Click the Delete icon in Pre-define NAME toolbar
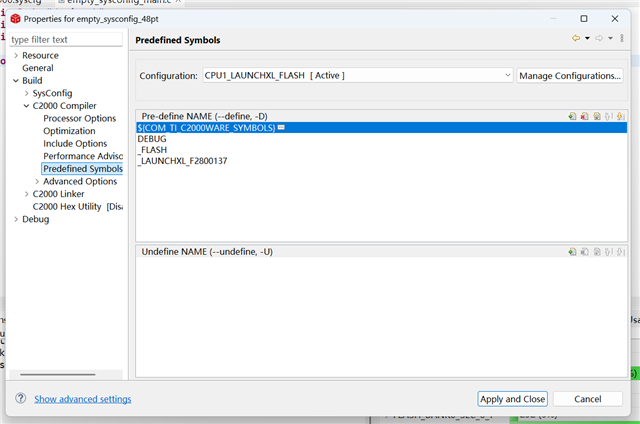 coord(584,116)
